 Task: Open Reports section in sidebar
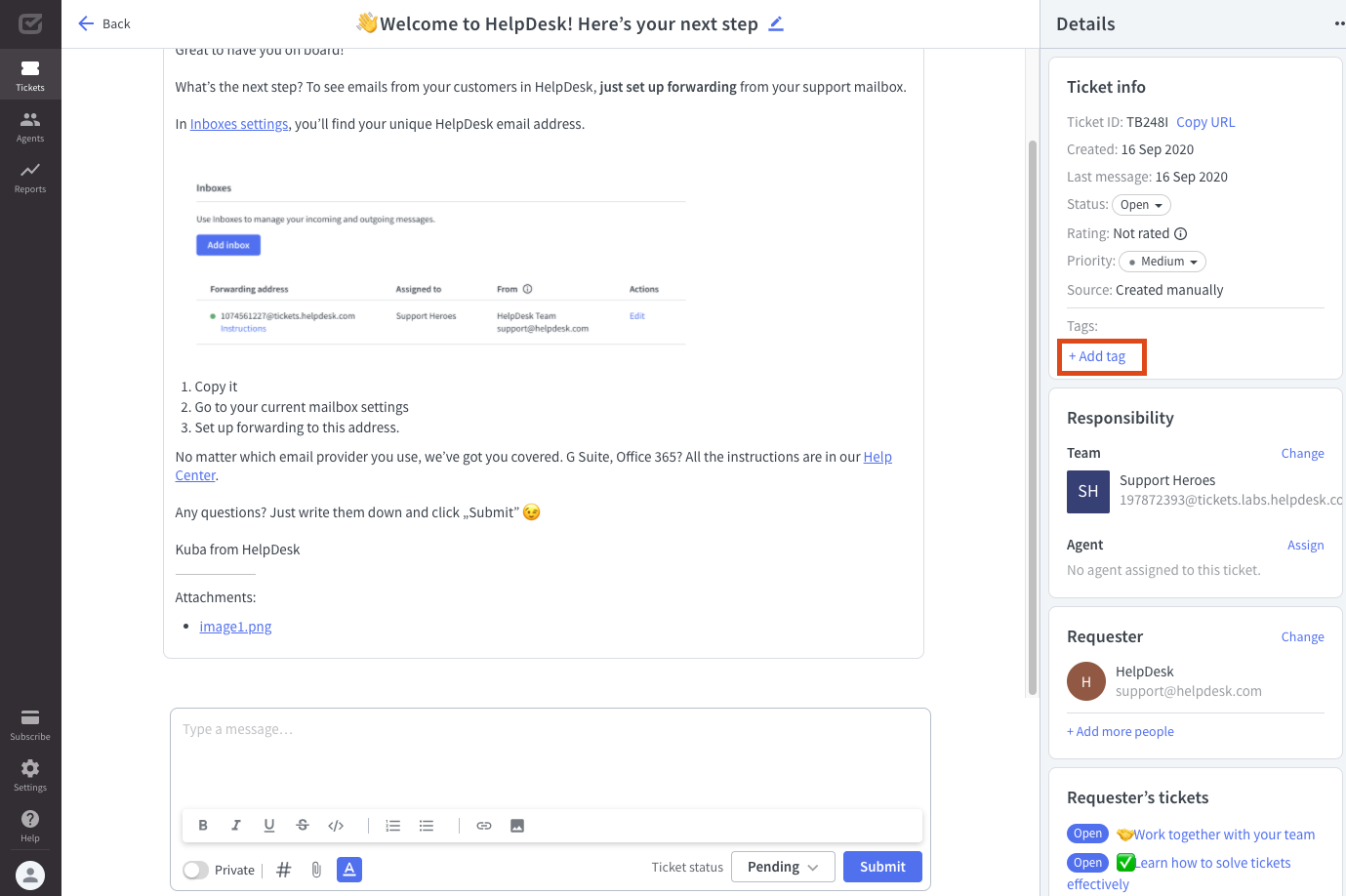tap(30, 177)
